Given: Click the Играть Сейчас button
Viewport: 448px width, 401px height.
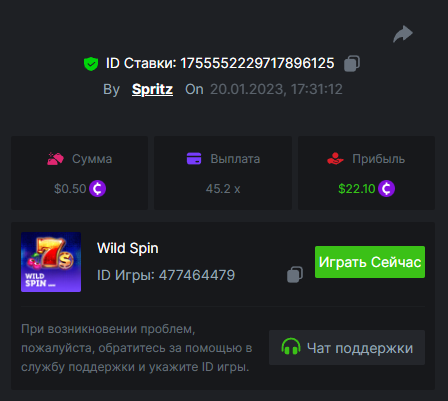Looking at the screenshot, I should pyautogui.click(x=370, y=262).
